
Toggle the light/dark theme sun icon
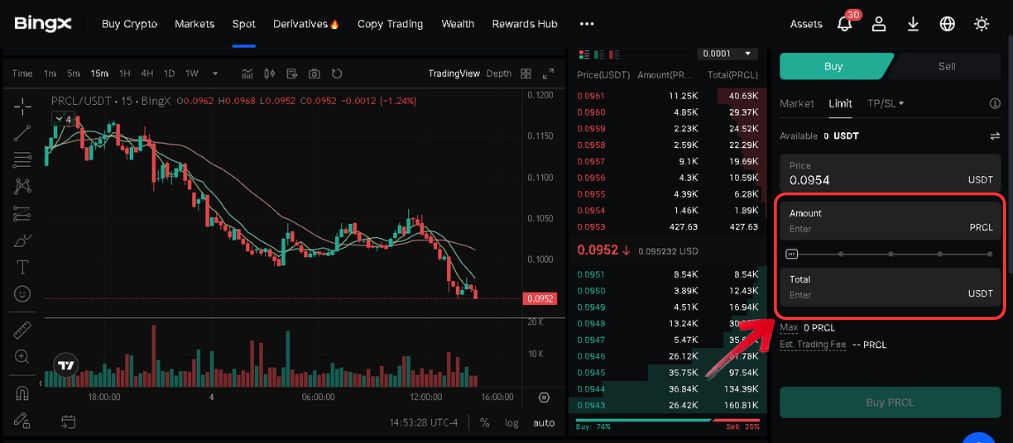[981, 24]
